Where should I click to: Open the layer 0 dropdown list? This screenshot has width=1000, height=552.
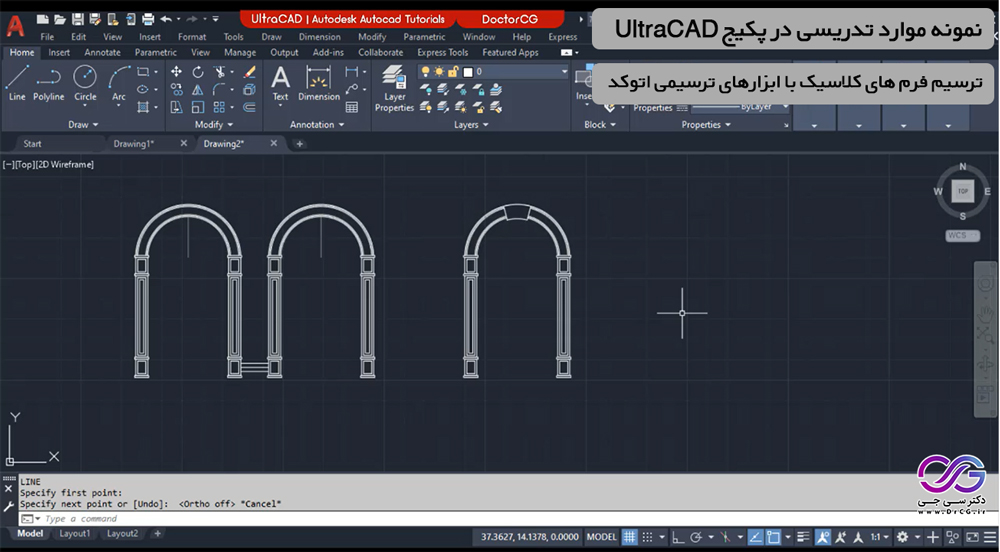tap(564, 71)
